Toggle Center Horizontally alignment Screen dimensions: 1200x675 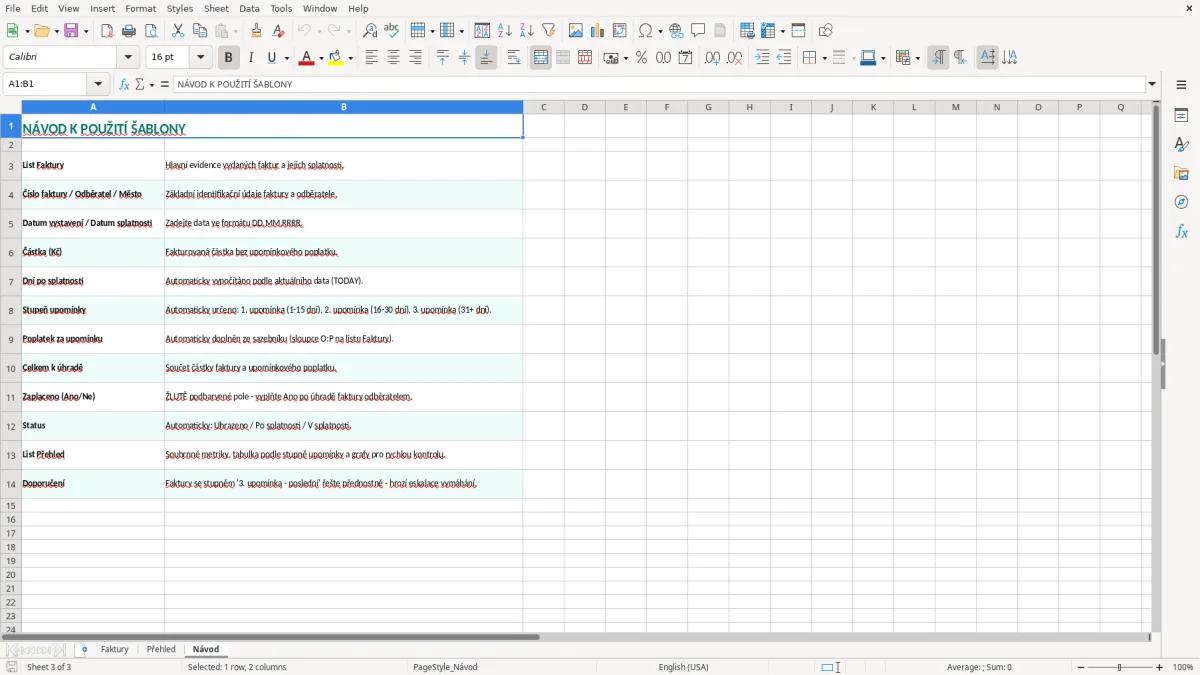click(393, 58)
